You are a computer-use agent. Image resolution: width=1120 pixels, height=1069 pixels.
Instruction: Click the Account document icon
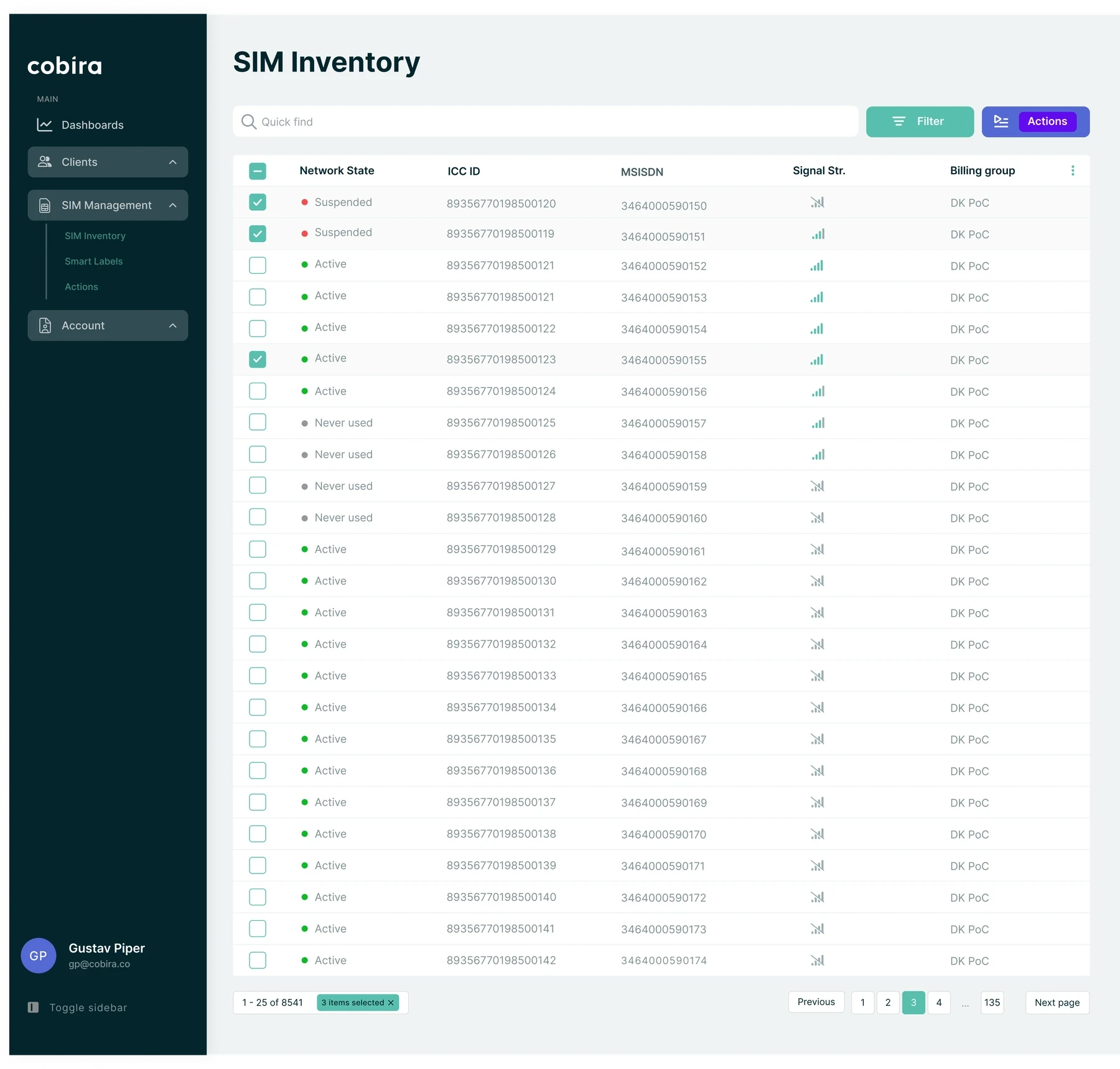coord(45,325)
